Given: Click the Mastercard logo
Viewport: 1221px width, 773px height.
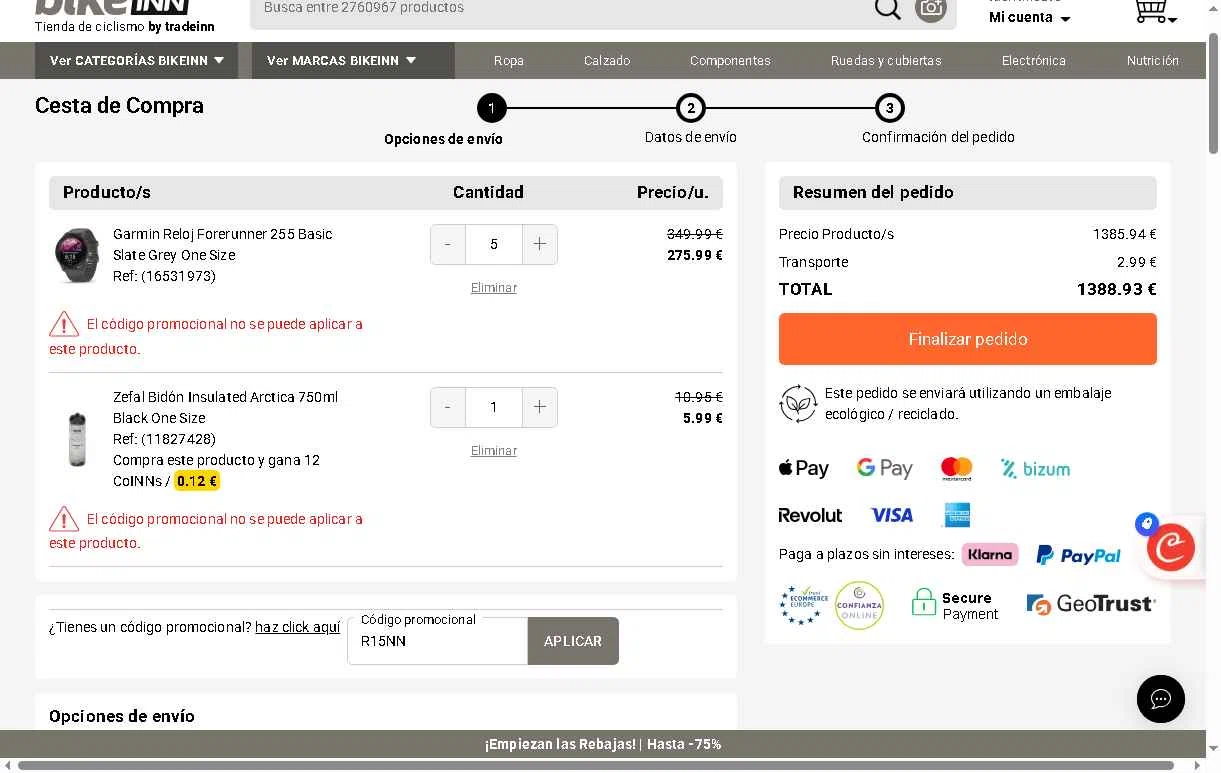Looking at the screenshot, I should (957, 468).
